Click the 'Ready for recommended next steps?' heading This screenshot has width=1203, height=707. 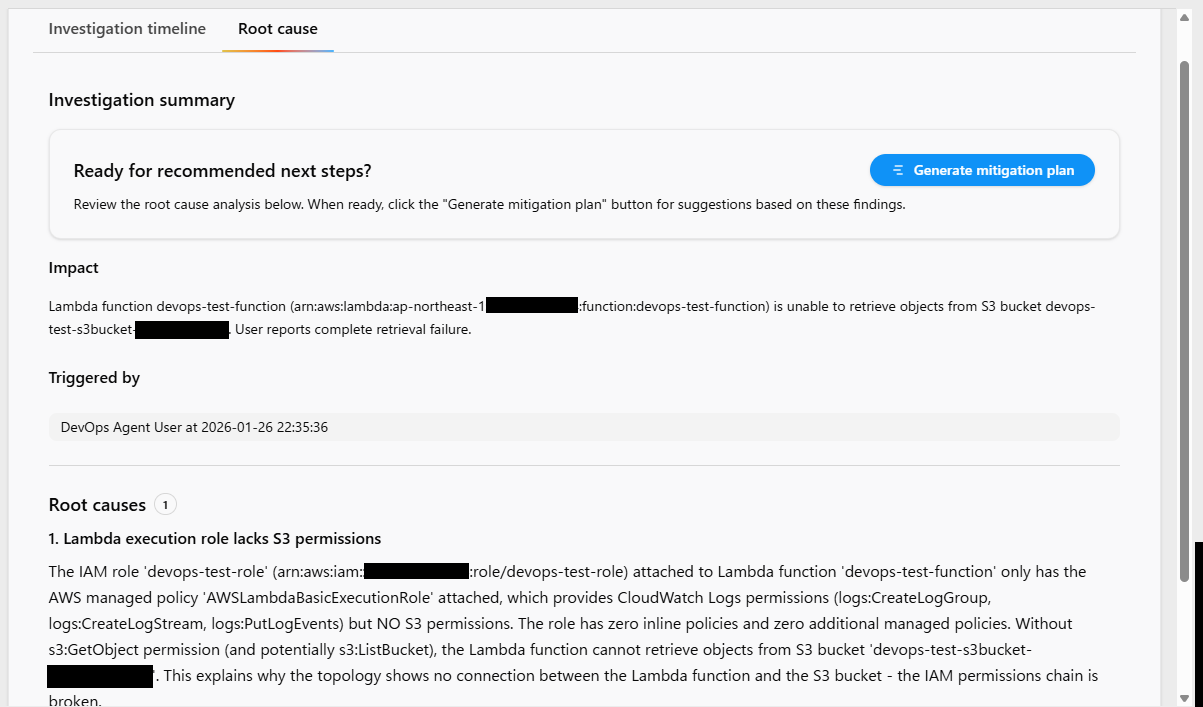[x=222, y=171]
